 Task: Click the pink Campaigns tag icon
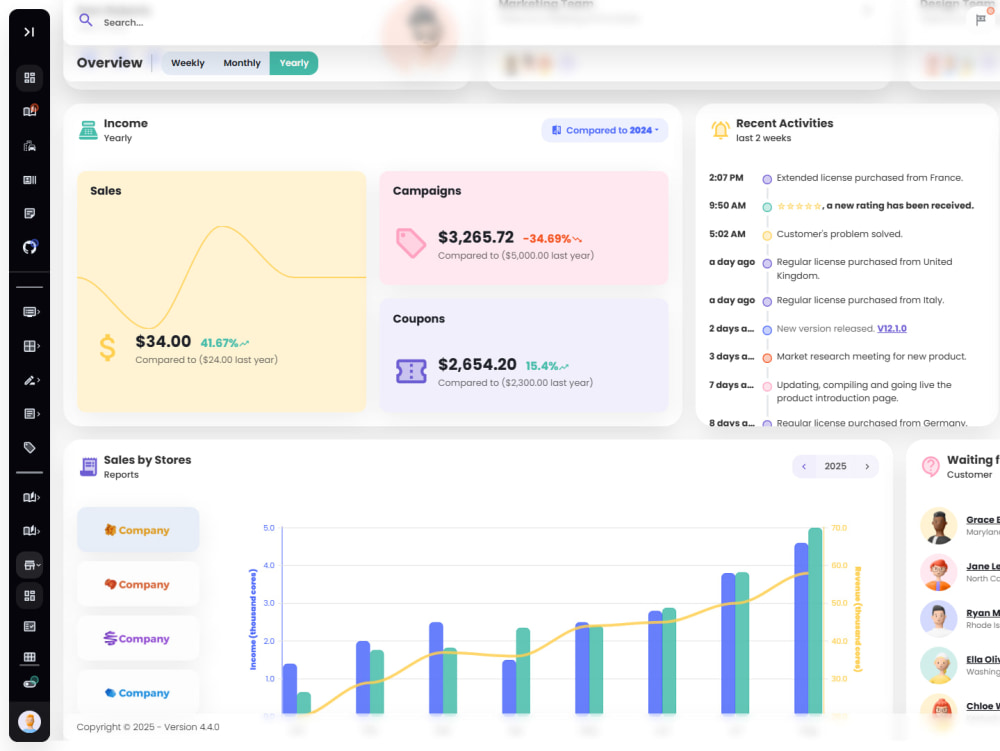point(411,244)
